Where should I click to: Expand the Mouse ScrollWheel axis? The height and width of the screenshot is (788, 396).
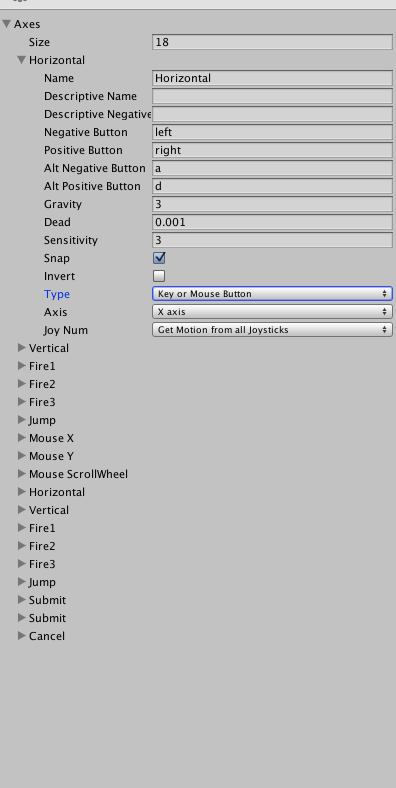point(22,474)
